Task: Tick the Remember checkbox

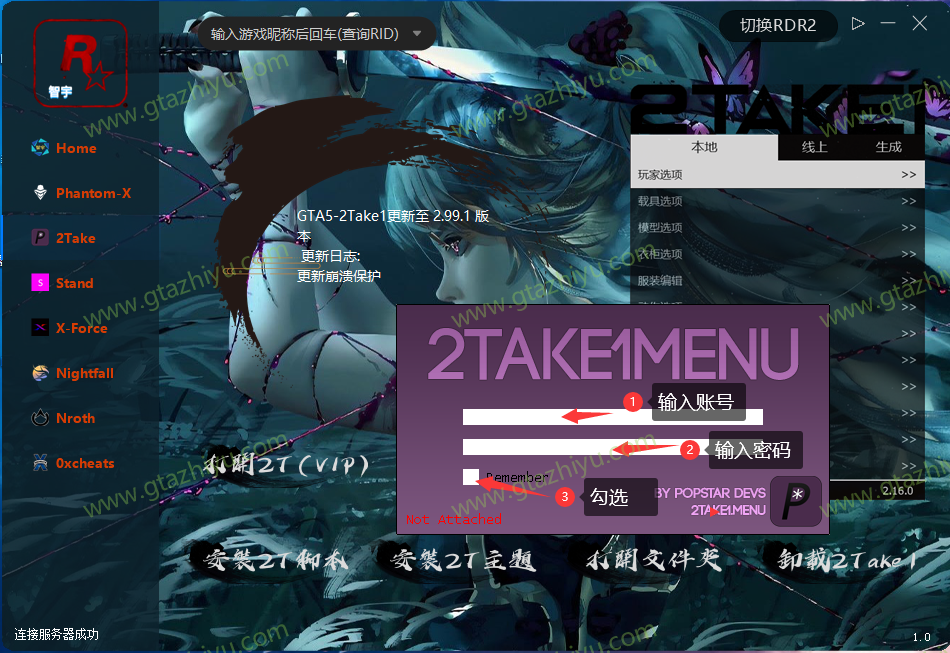Action: [x=471, y=477]
